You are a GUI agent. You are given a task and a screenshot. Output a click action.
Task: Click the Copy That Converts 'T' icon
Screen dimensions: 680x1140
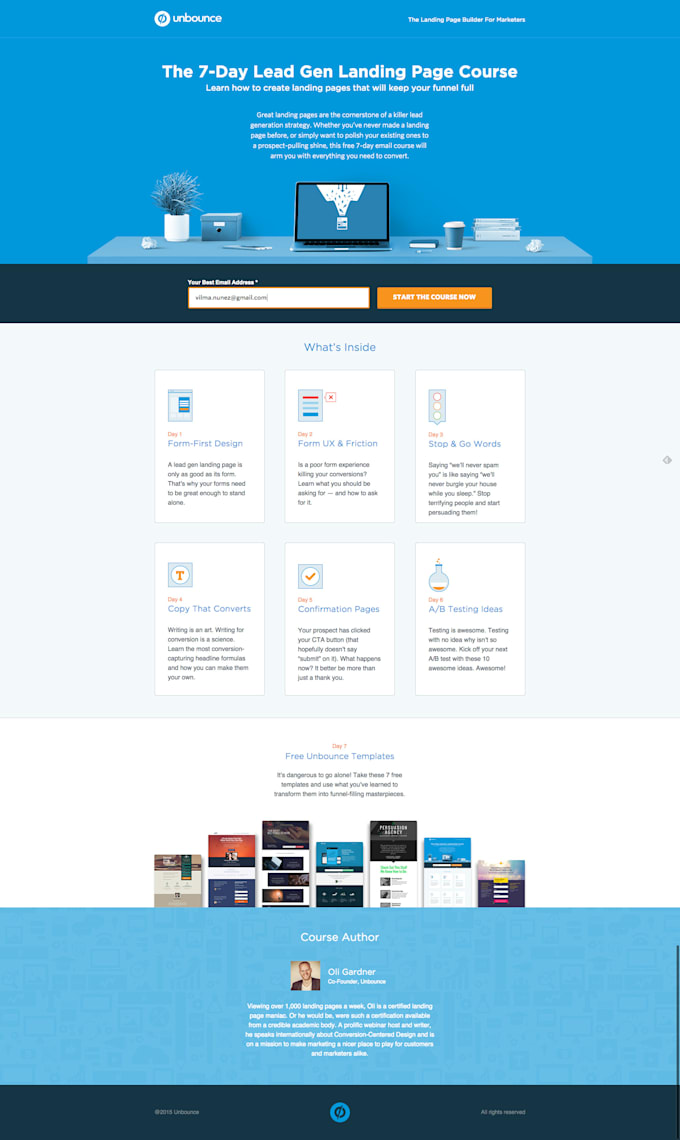click(180, 575)
